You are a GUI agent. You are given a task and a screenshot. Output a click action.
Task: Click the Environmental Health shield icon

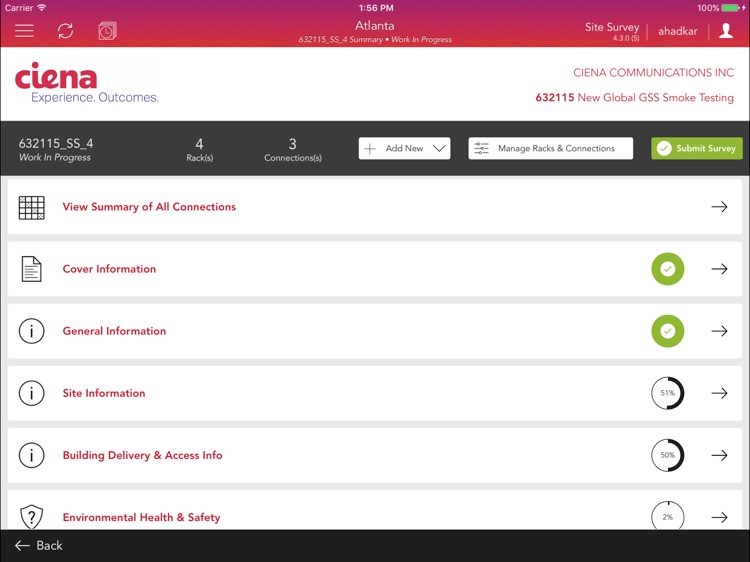click(x=32, y=517)
